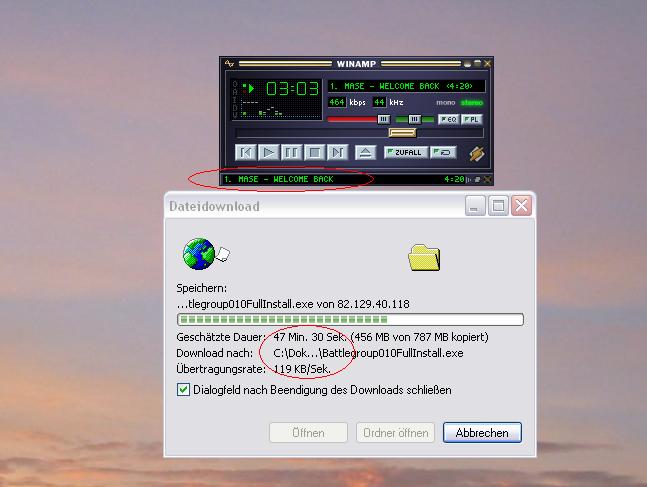647x487 pixels.
Task: Open the Winamp main menu icon
Action: [x=229, y=64]
